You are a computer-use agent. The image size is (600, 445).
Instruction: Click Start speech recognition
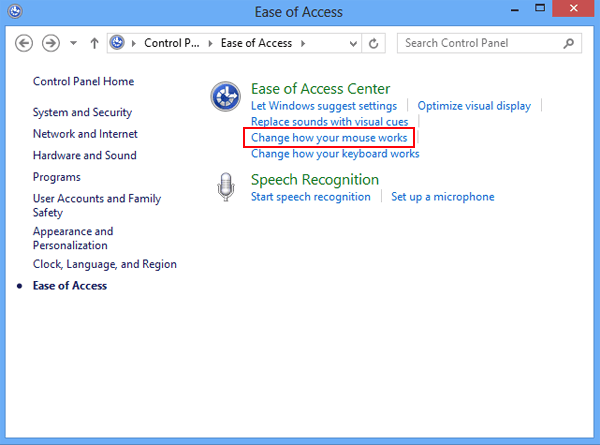(x=310, y=197)
